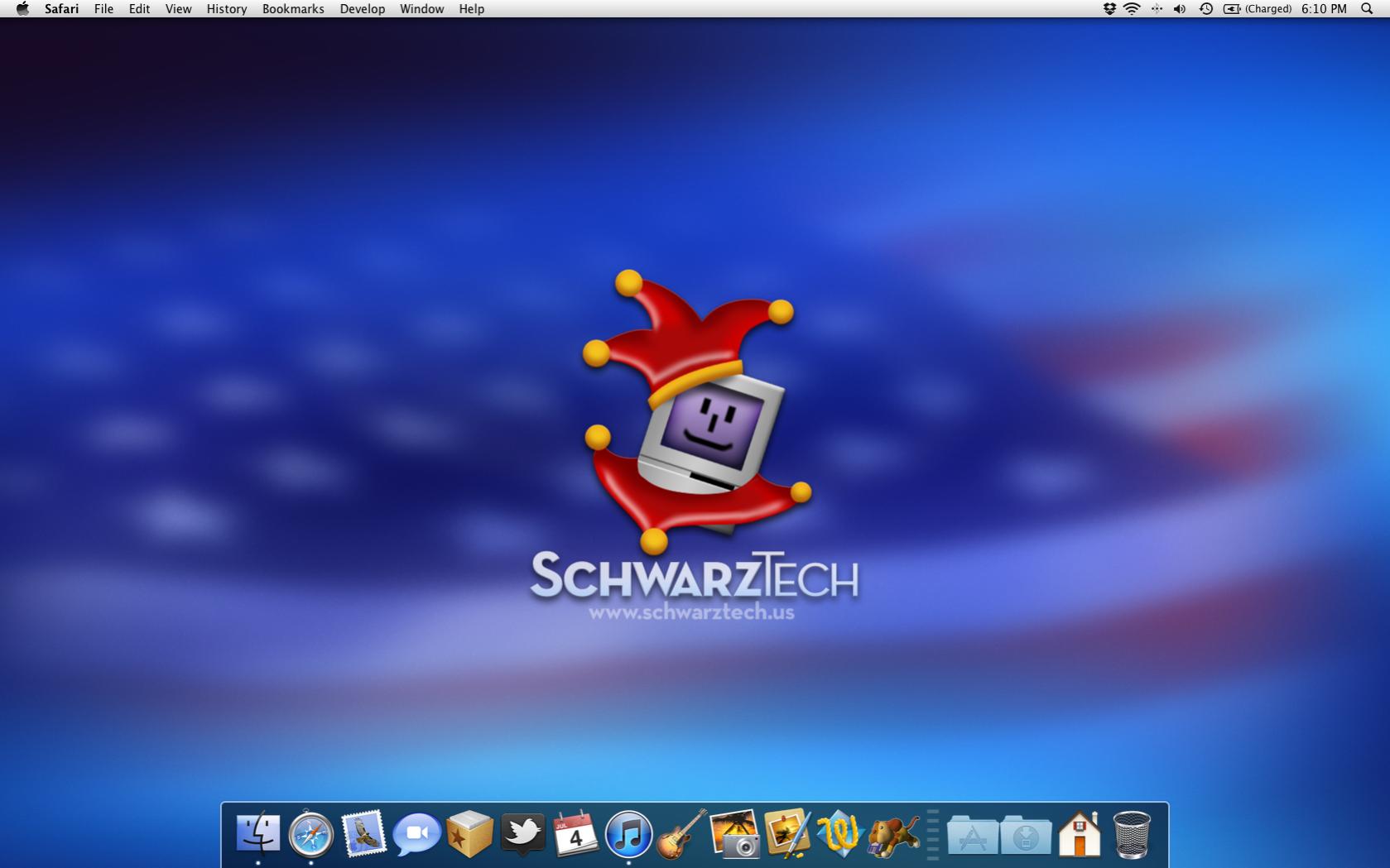Viewport: 1390px width, 868px height.
Task: Open the volume control in menu bar
Action: click(1180, 9)
